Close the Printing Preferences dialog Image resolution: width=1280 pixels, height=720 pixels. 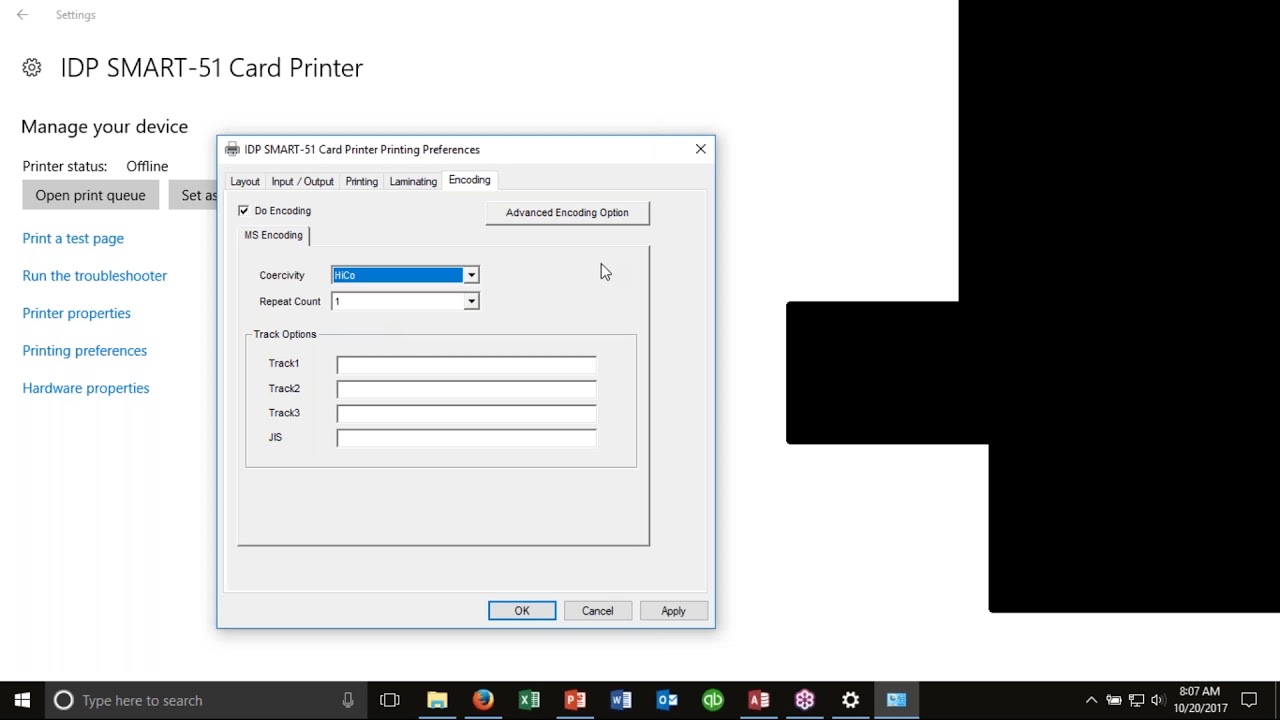pyautogui.click(x=701, y=149)
